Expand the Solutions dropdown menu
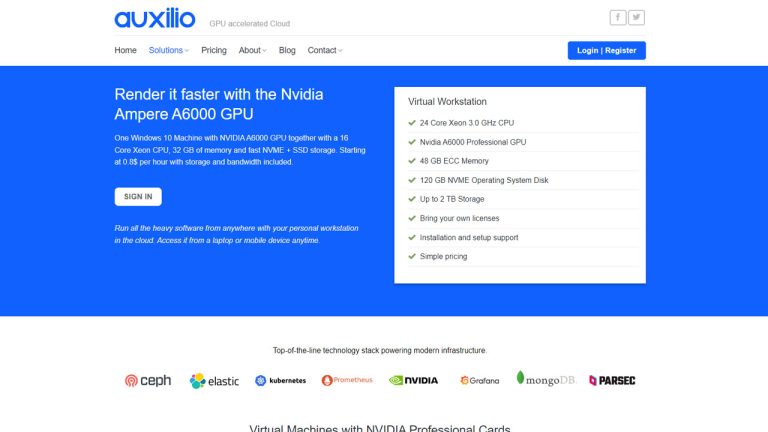Screen dimensions: 768x432 [x=169, y=50]
